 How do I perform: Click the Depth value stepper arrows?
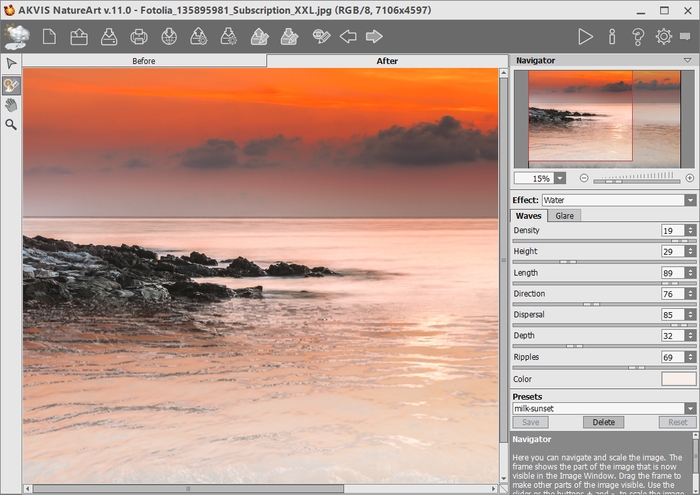691,336
